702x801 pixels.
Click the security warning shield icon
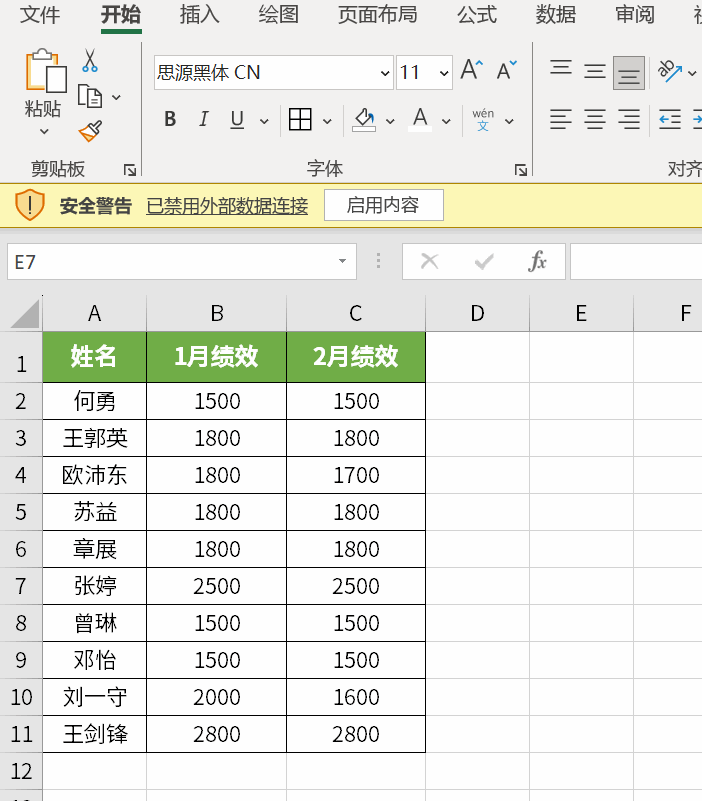pyautogui.click(x=30, y=205)
